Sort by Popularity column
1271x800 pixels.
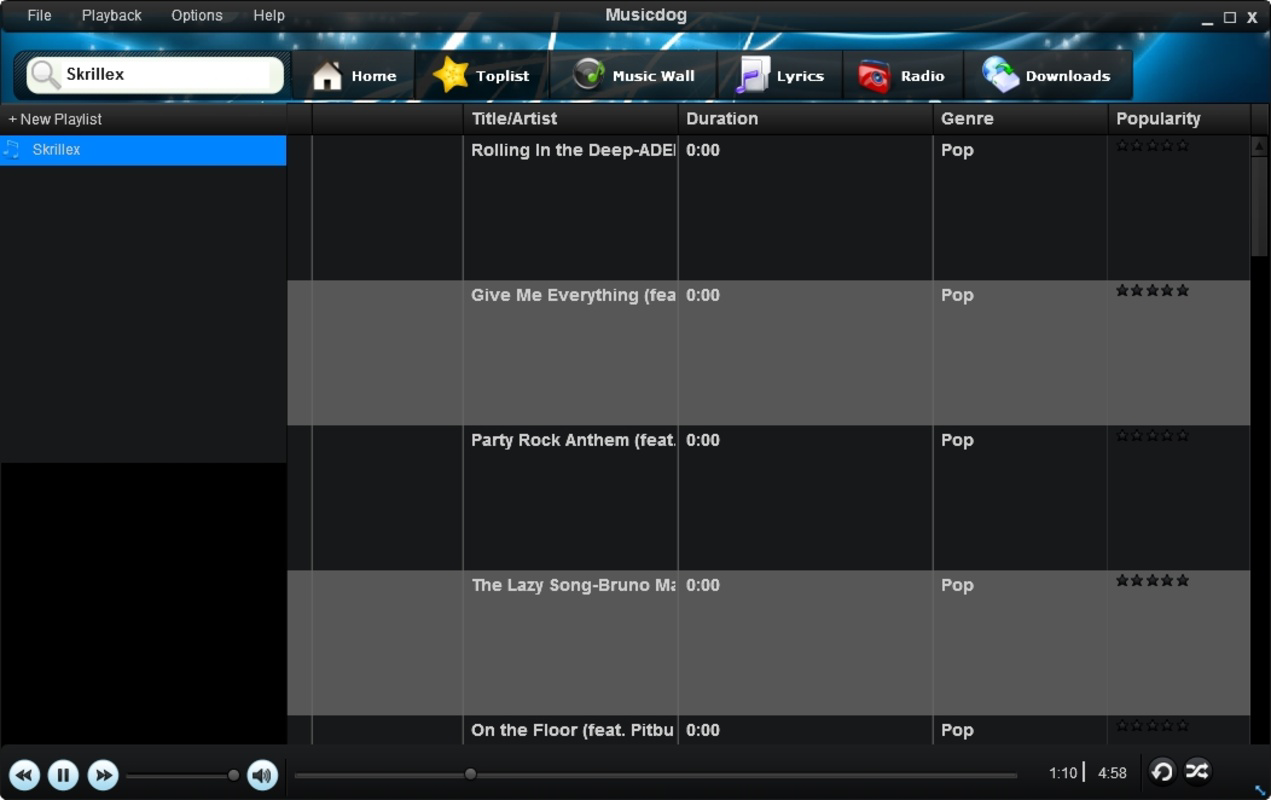tap(1179, 118)
